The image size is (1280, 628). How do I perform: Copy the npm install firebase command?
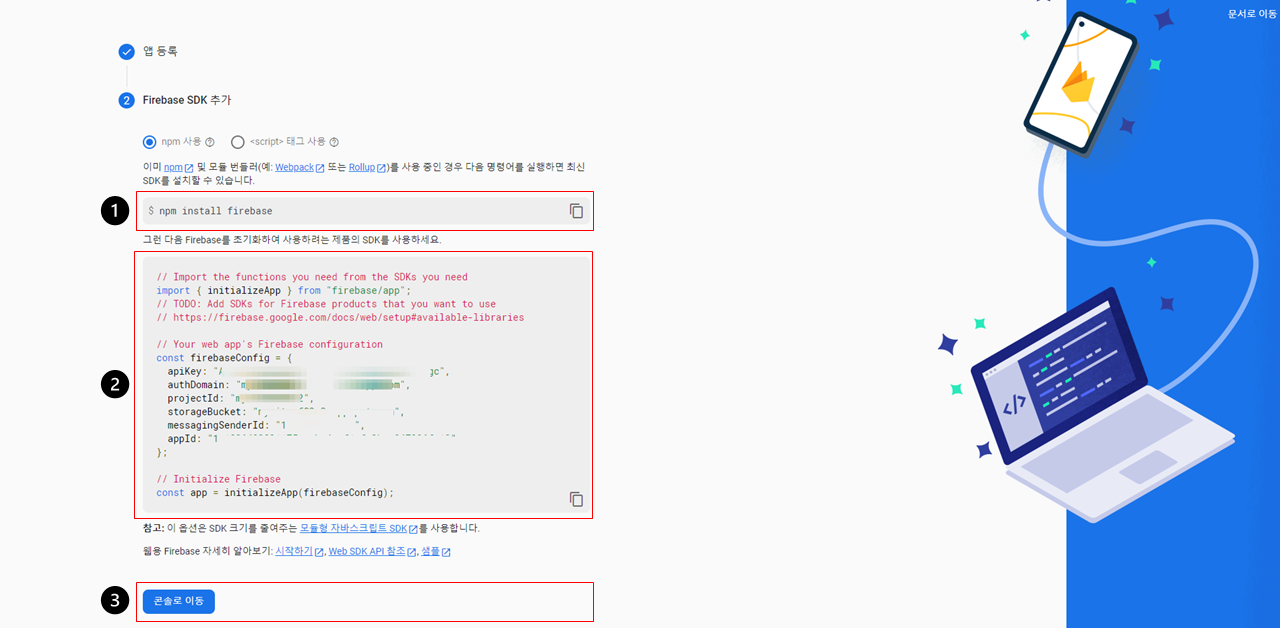(x=576, y=211)
